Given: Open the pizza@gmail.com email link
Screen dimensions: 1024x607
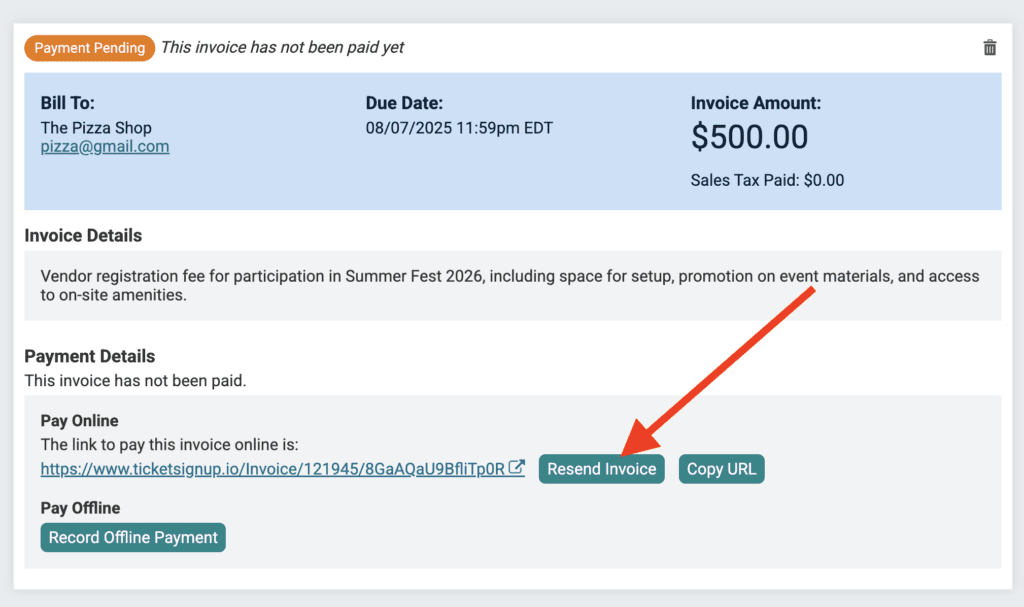Looking at the screenshot, I should (x=104, y=146).
